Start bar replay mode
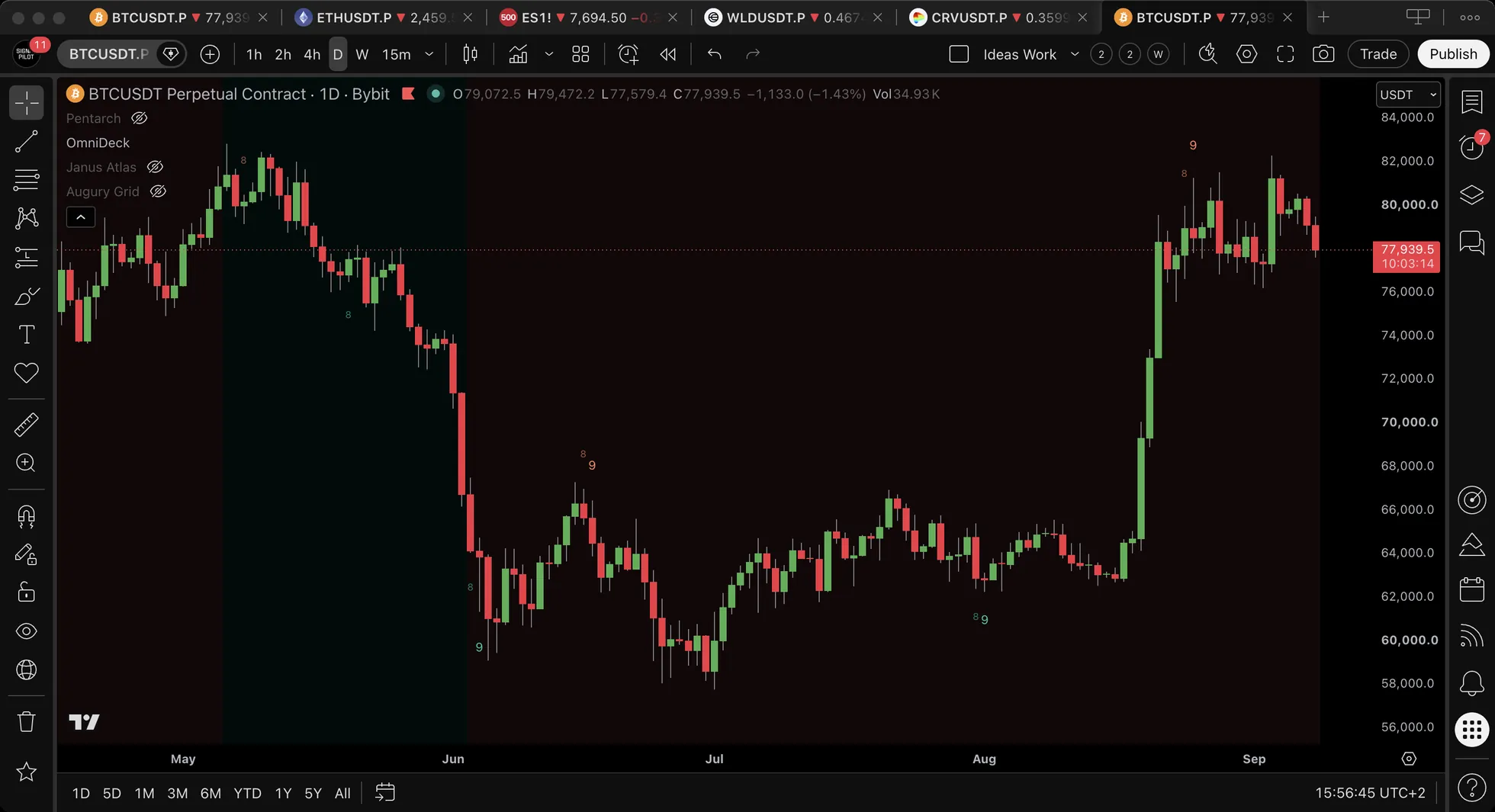1495x812 pixels. pyautogui.click(x=668, y=54)
